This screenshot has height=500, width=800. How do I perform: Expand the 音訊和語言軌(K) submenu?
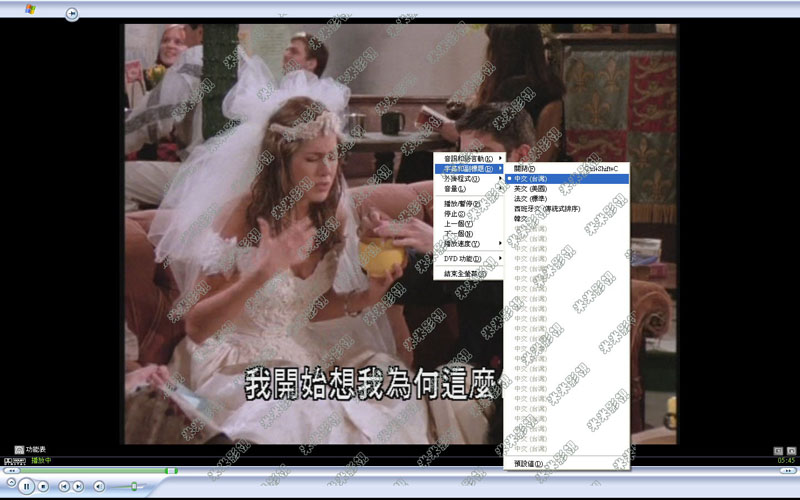(468, 159)
